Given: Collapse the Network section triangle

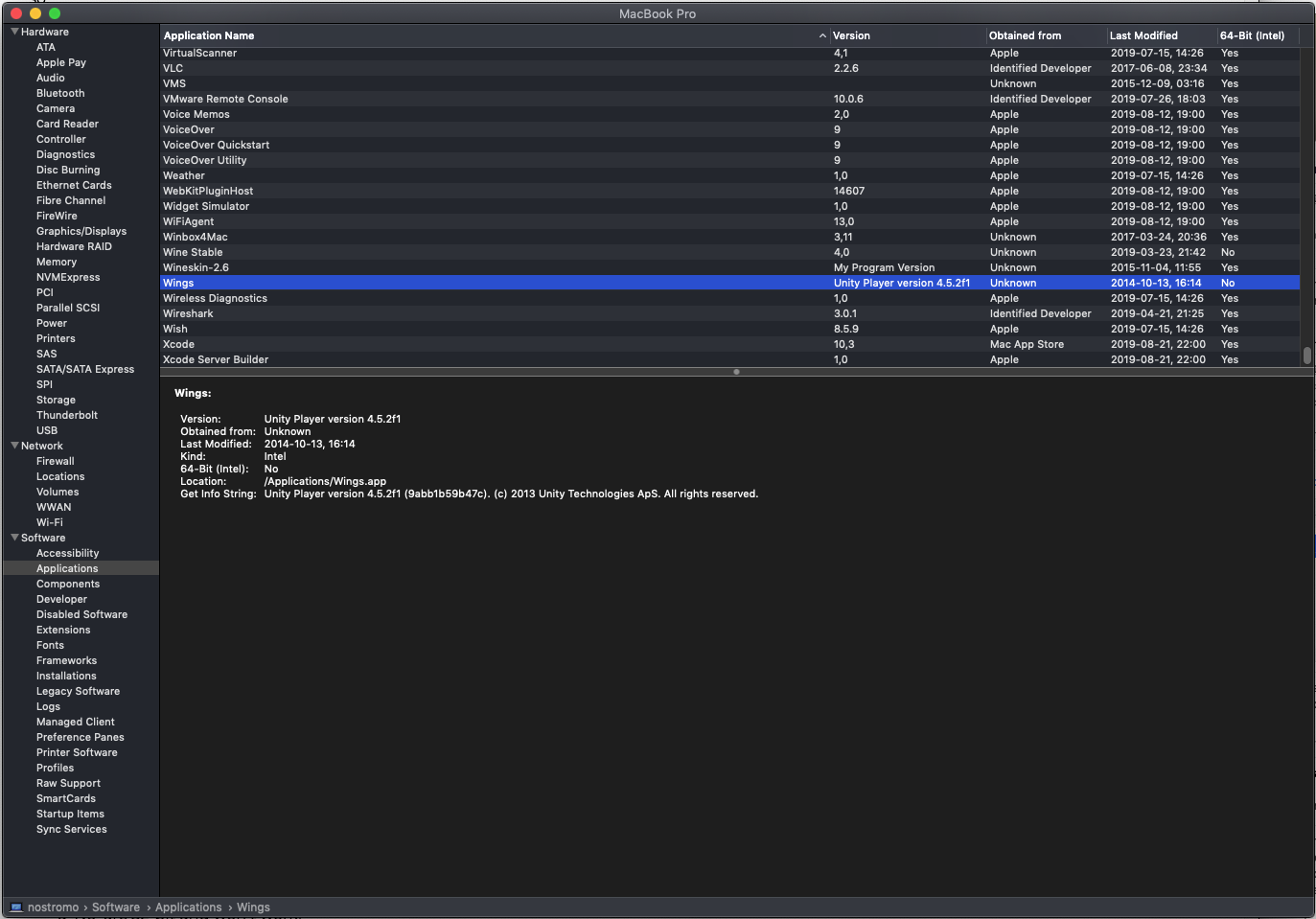Looking at the screenshot, I should click(x=14, y=446).
